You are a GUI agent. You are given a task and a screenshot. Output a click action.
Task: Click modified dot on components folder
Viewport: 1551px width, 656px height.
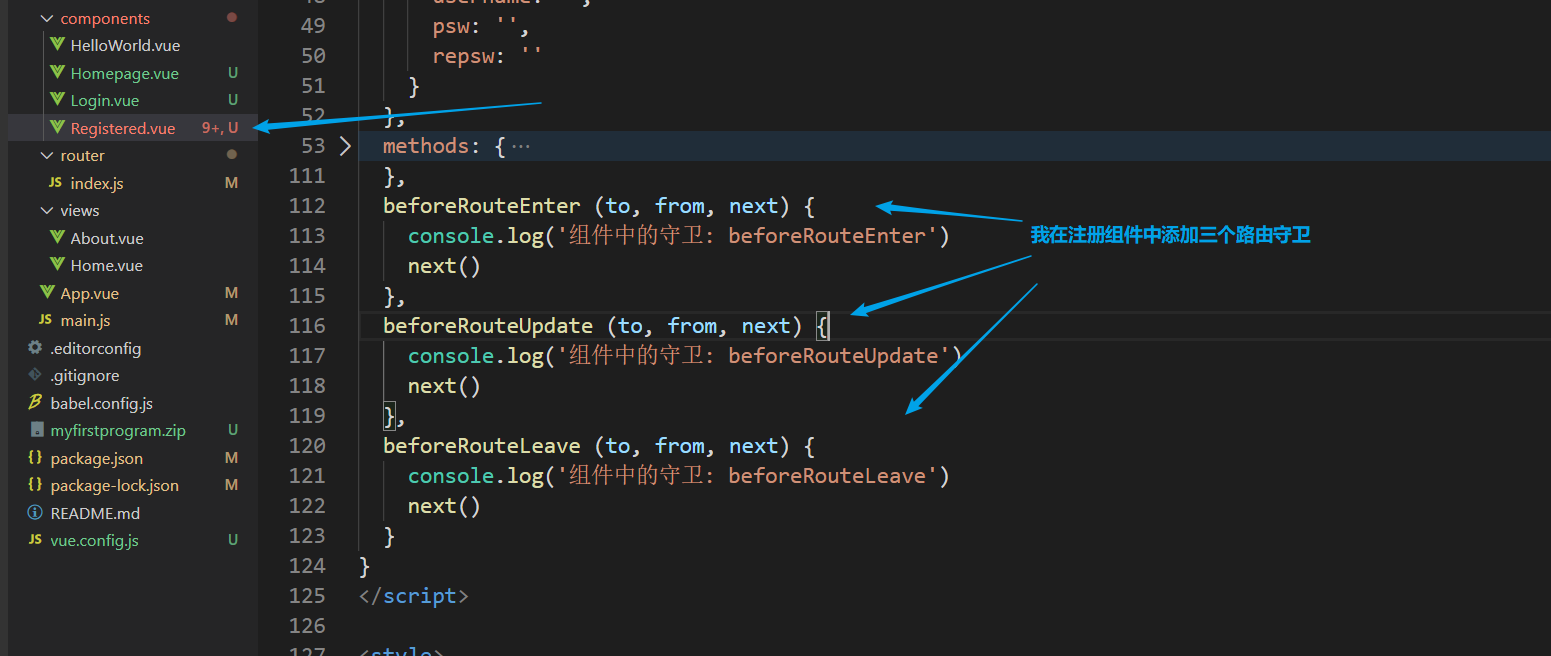232,18
